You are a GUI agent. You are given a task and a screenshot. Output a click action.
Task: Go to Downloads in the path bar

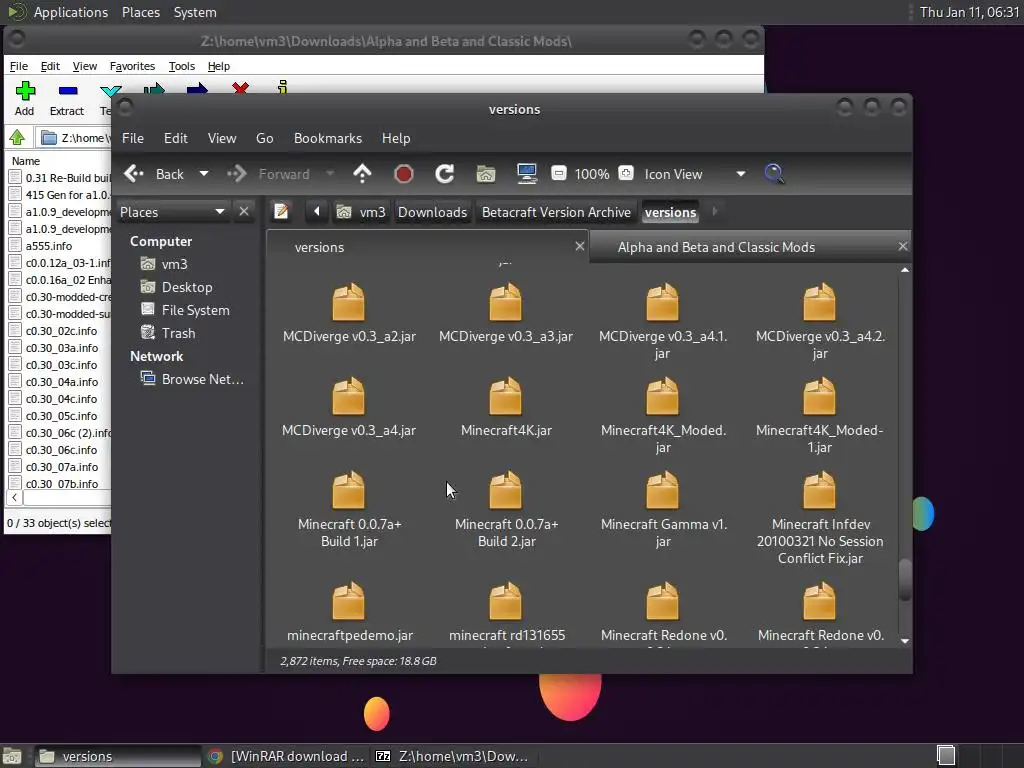(x=432, y=212)
